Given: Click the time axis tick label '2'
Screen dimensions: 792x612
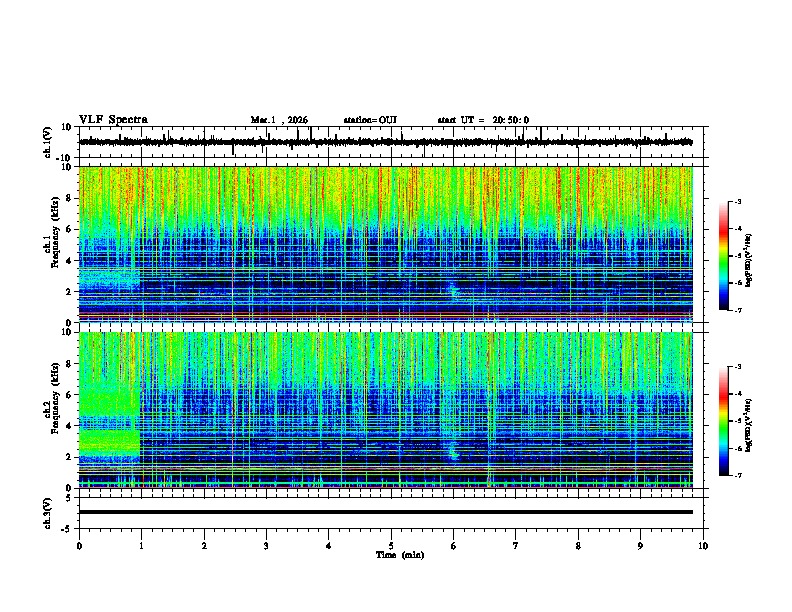Looking at the screenshot, I should click(x=204, y=546).
